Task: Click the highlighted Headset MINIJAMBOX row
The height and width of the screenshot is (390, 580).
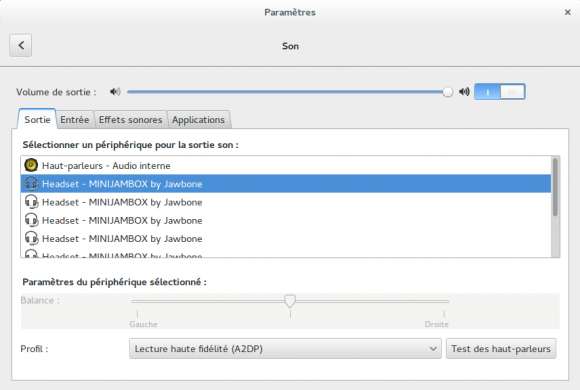Action: tap(286, 184)
